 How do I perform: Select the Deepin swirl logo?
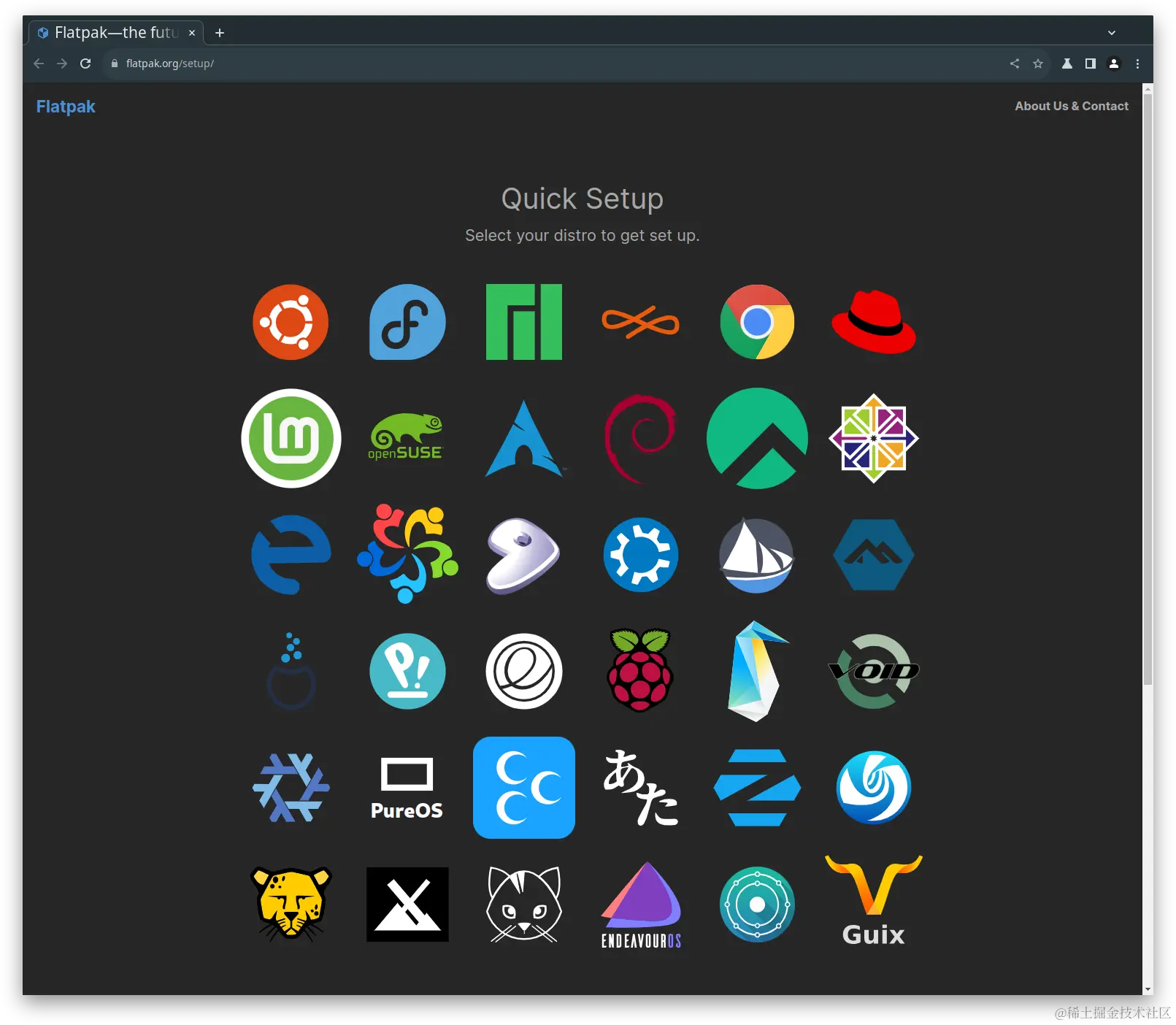point(874,788)
